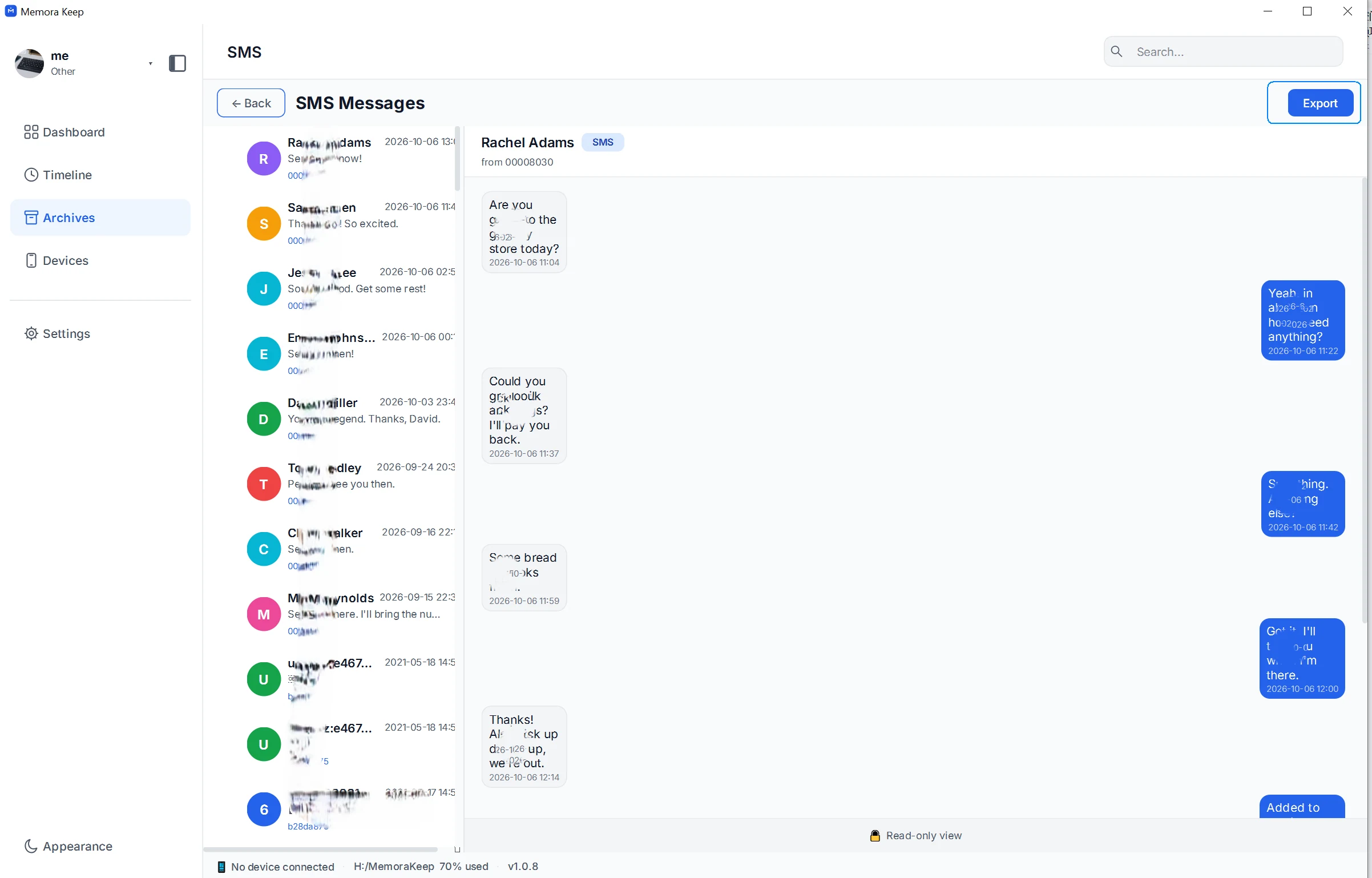Toggle the sidebar collapse icon
Viewport: 1372px width, 878px height.
tap(177, 63)
